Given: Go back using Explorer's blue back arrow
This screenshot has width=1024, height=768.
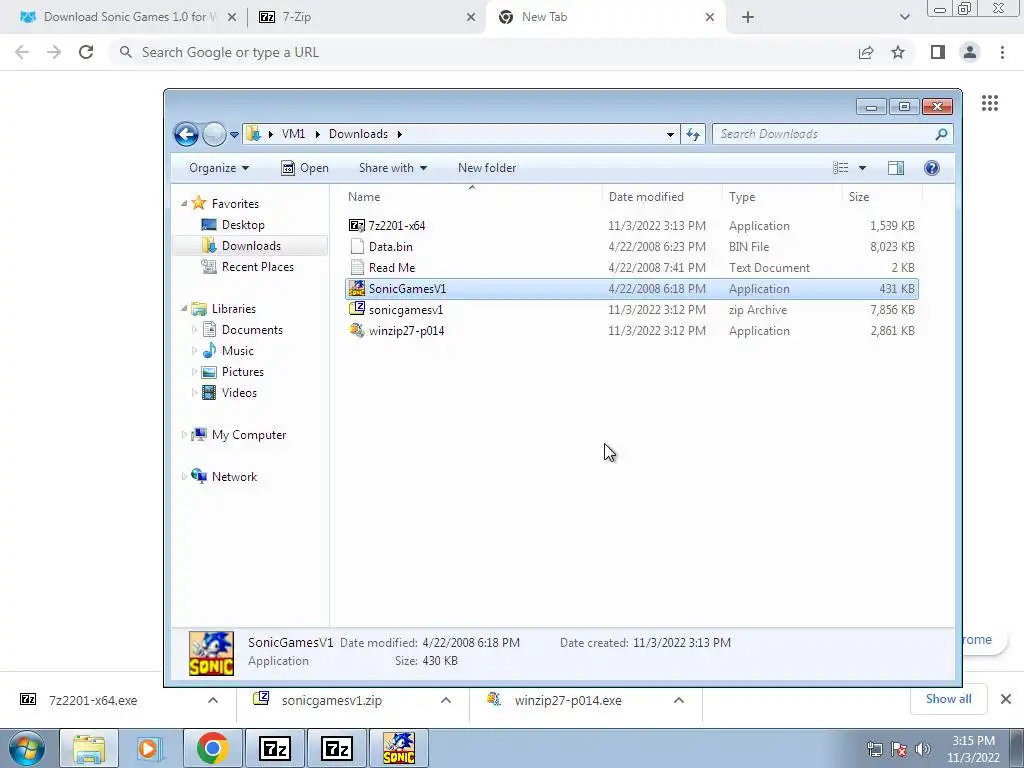Looking at the screenshot, I should tap(186, 135).
